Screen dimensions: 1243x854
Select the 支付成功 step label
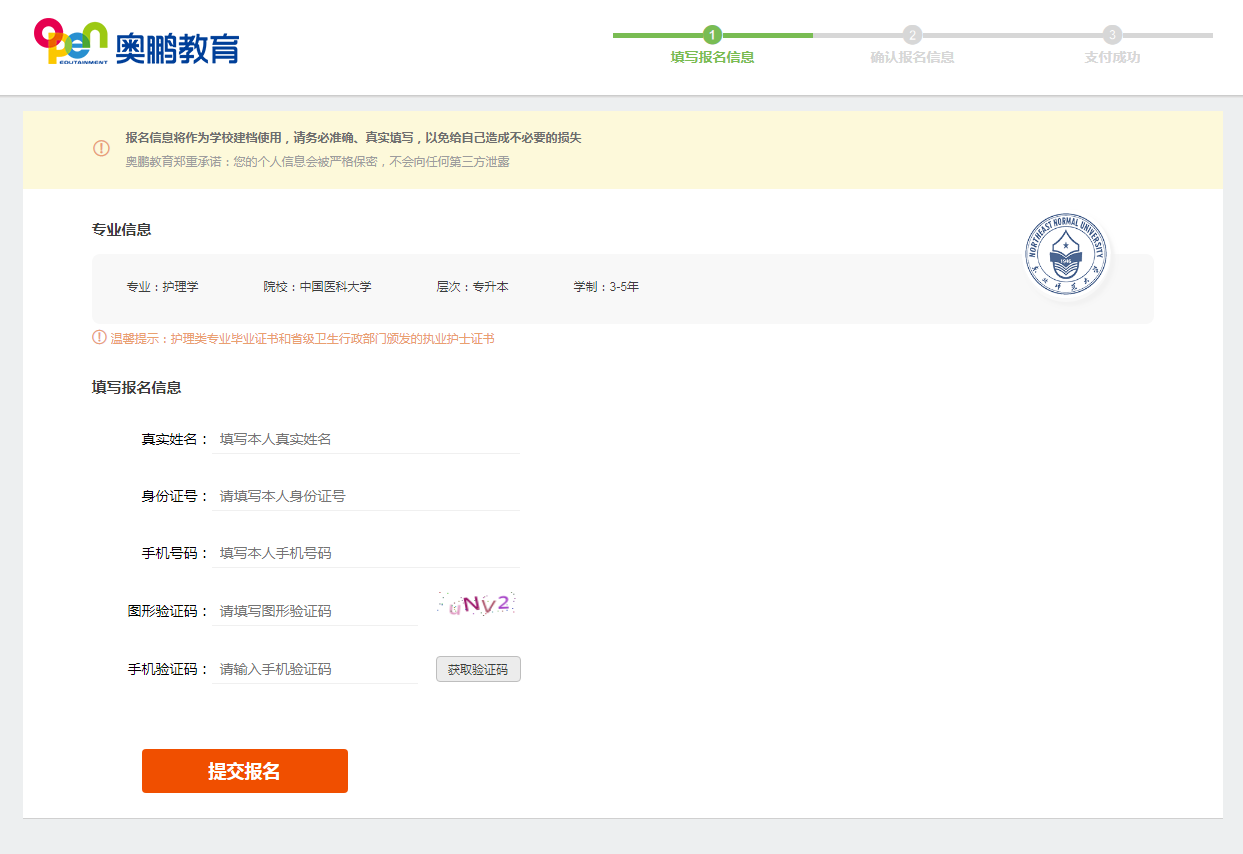[1112, 58]
